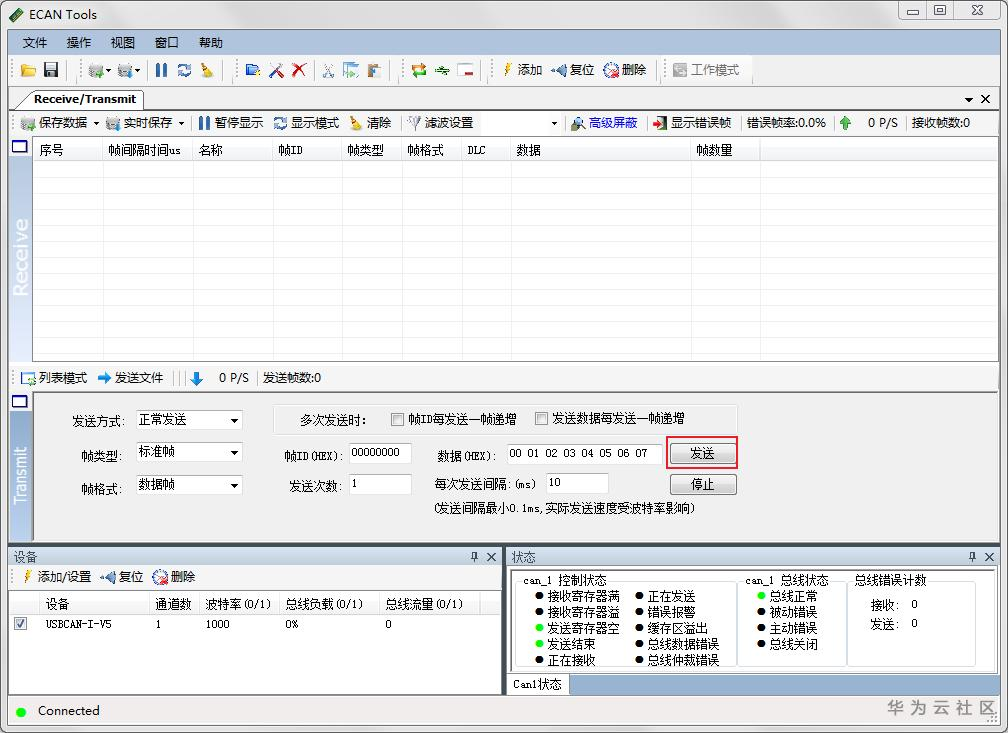Select the Receive/Transmit tab

84,99
